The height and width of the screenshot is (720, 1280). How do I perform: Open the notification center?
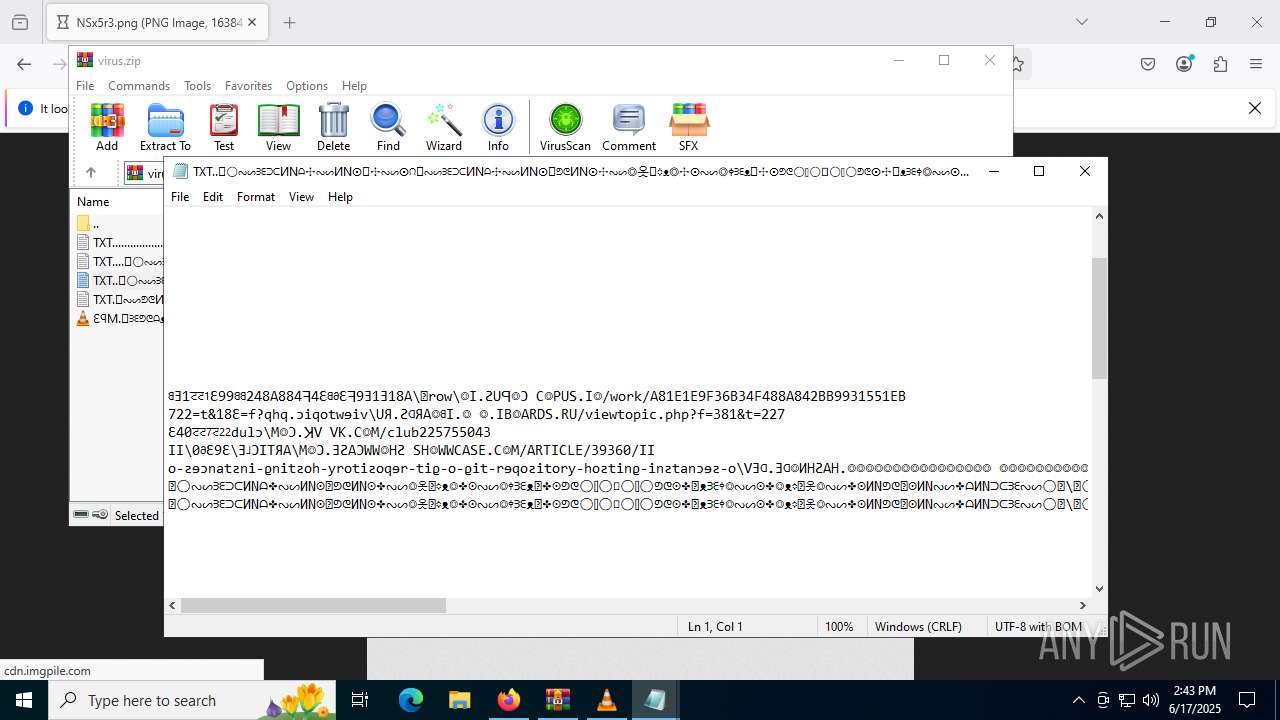(1247, 700)
